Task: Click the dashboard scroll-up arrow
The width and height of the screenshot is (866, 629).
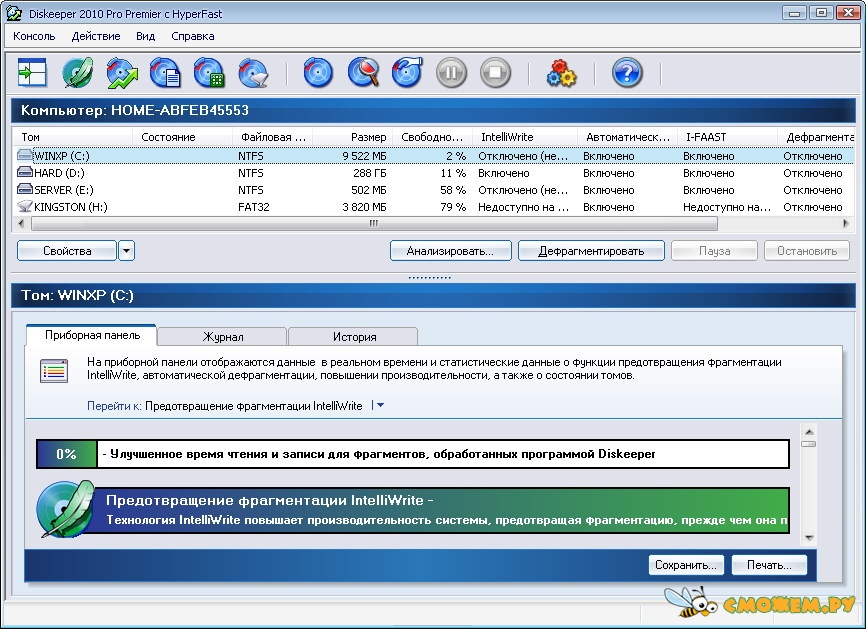Action: [x=809, y=432]
